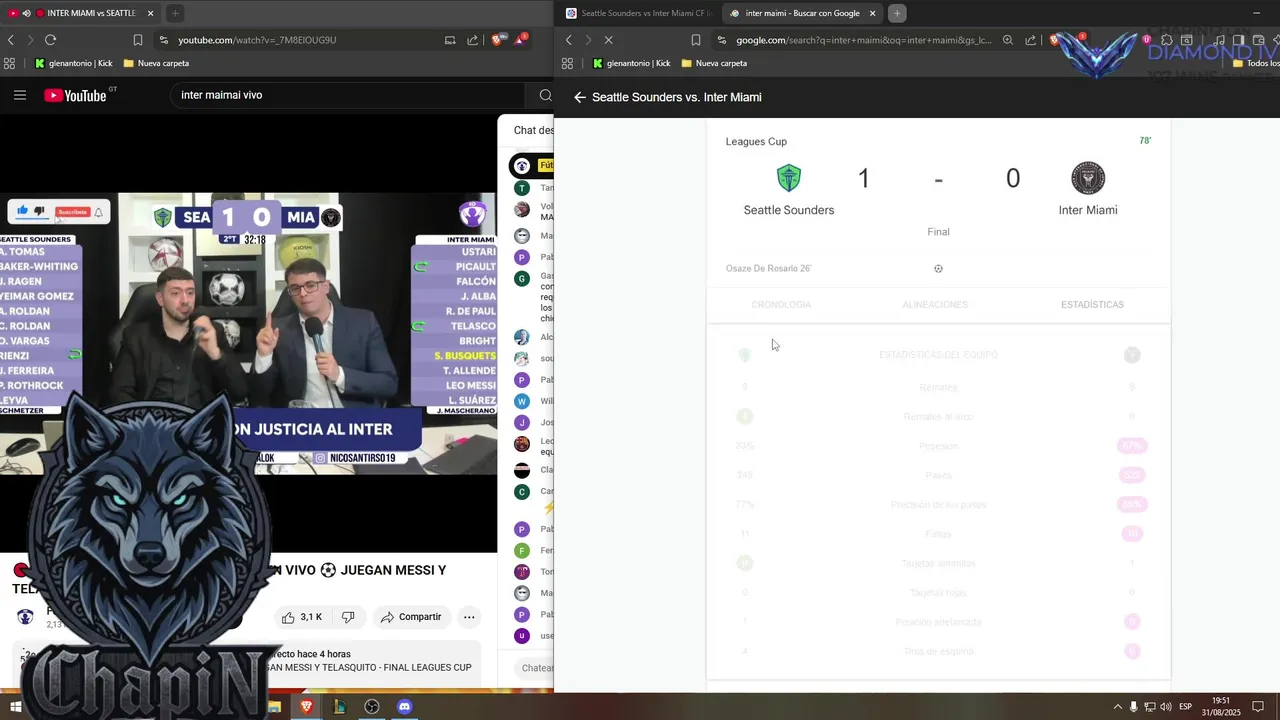
Task: Click the 'Leagues Cup' competition label
Action: [756, 141]
